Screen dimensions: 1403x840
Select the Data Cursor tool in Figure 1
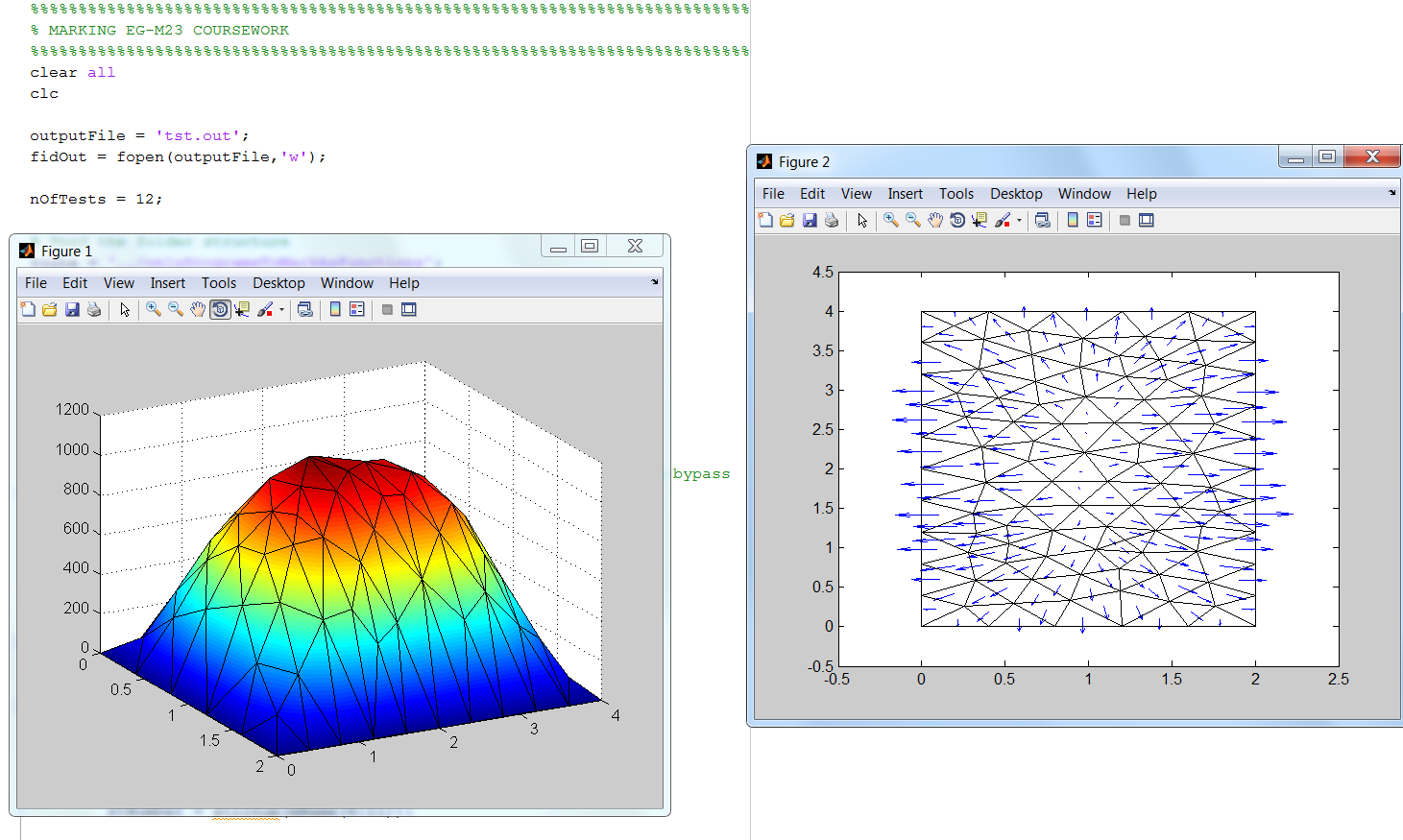pyautogui.click(x=242, y=309)
